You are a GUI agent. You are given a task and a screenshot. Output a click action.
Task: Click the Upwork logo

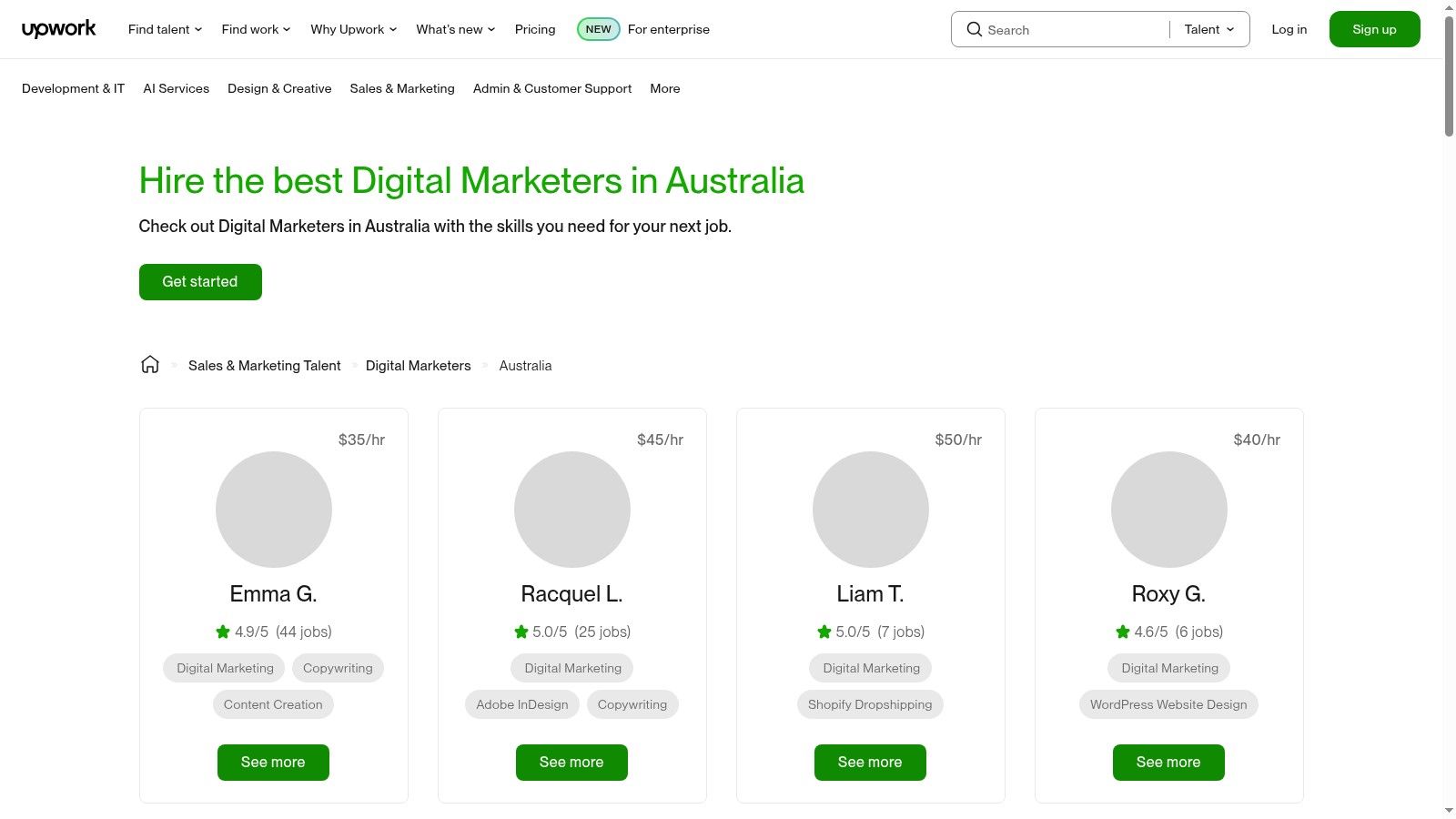coord(58,29)
